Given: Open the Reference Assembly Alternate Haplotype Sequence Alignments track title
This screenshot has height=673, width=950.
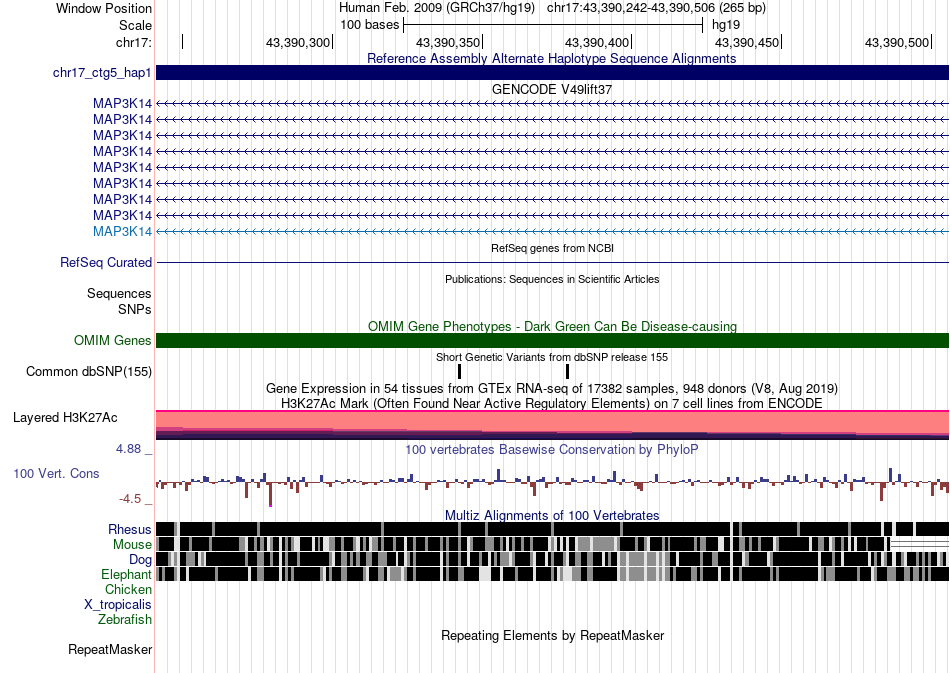Looking at the screenshot, I should [551, 59].
